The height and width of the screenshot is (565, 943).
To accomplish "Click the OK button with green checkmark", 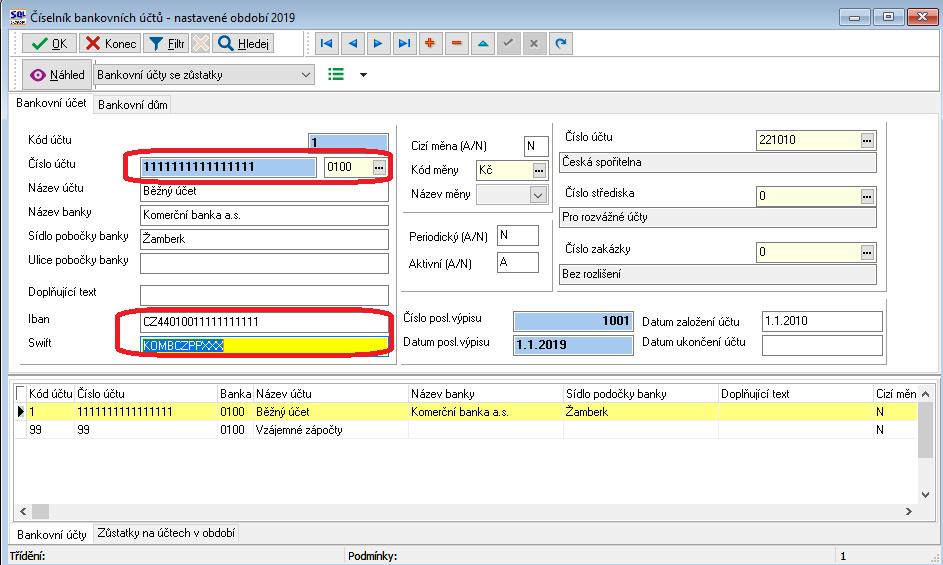I will point(49,43).
